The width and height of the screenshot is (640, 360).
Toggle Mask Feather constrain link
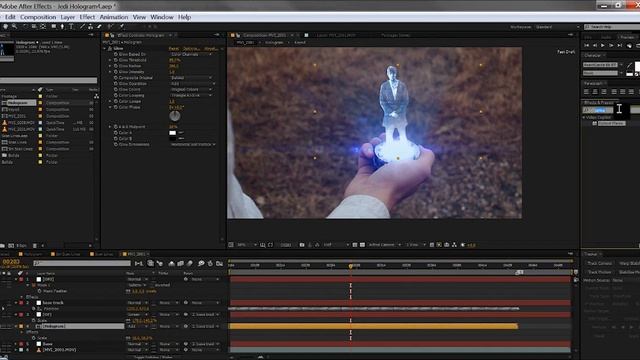pos(128,291)
